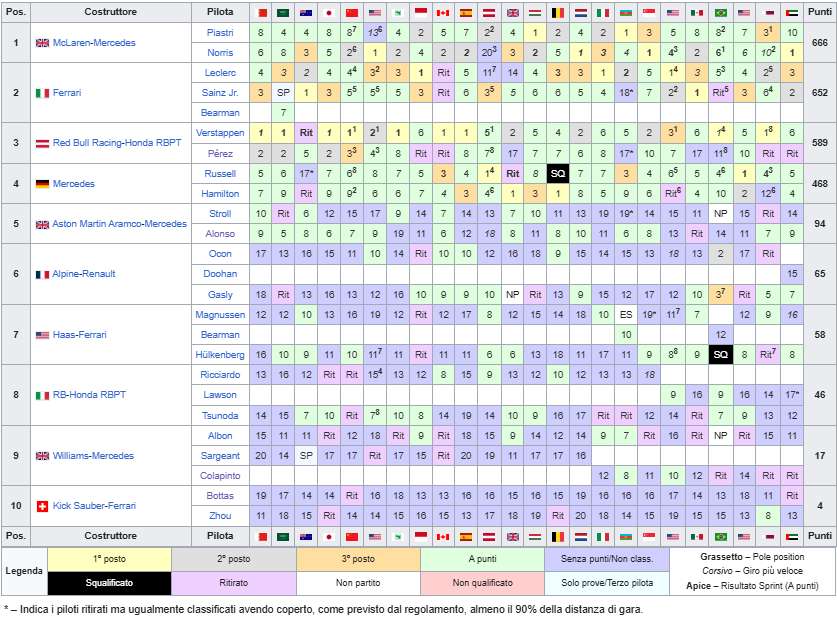Click the 'SP' cell in Sargeant's row
837x617 pixels.
coord(306,456)
